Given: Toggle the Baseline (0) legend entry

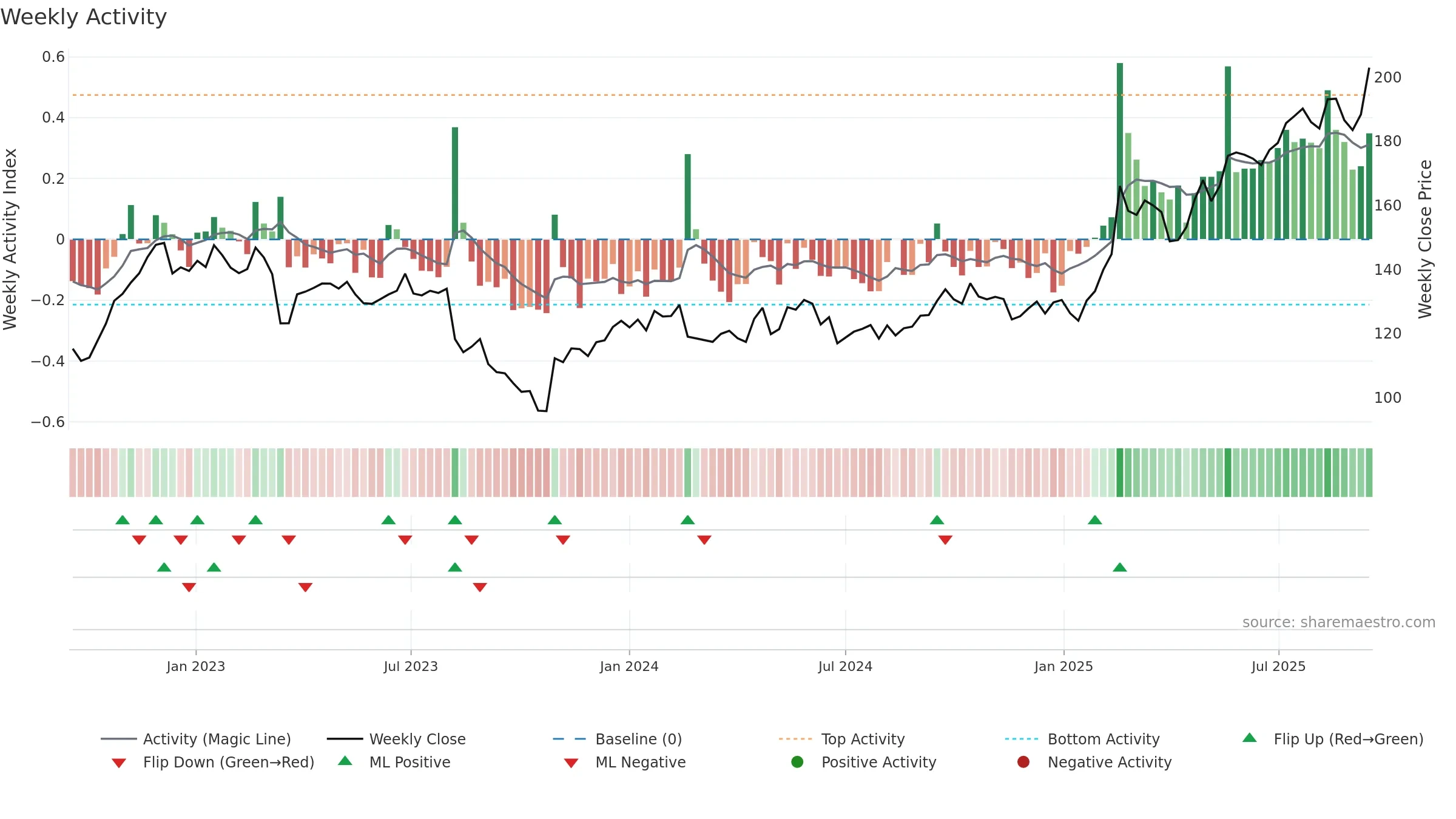Looking at the screenshot, I should pyautogui.click(x=618, y=739).
